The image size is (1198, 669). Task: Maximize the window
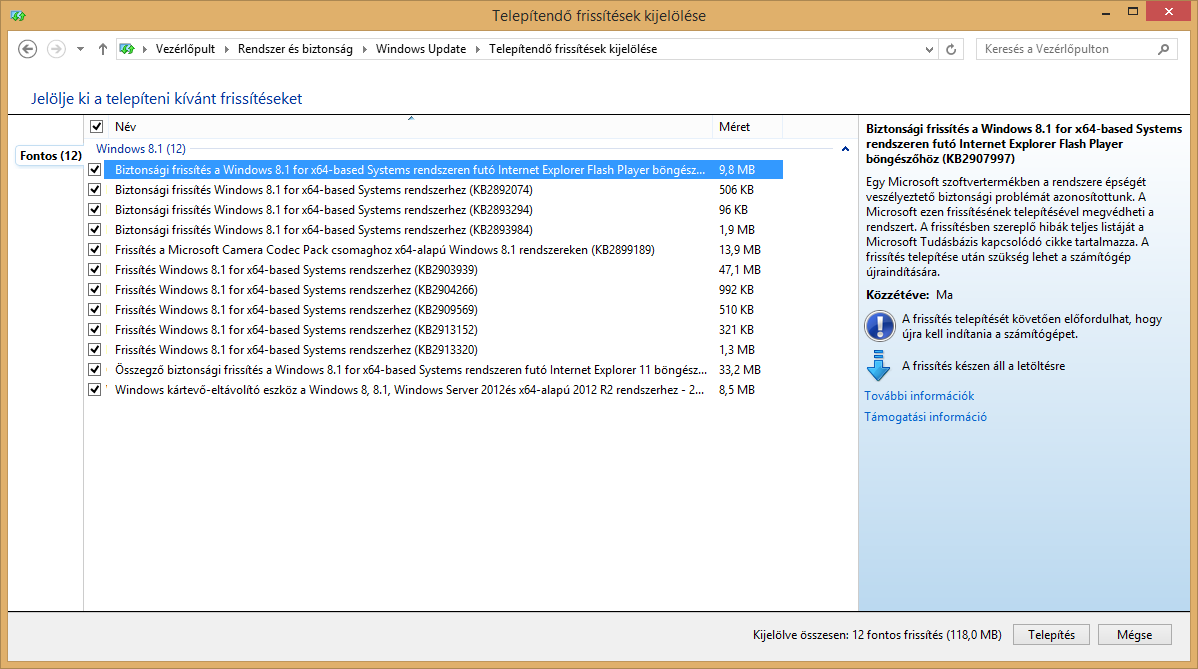(x=1133, y=11)
